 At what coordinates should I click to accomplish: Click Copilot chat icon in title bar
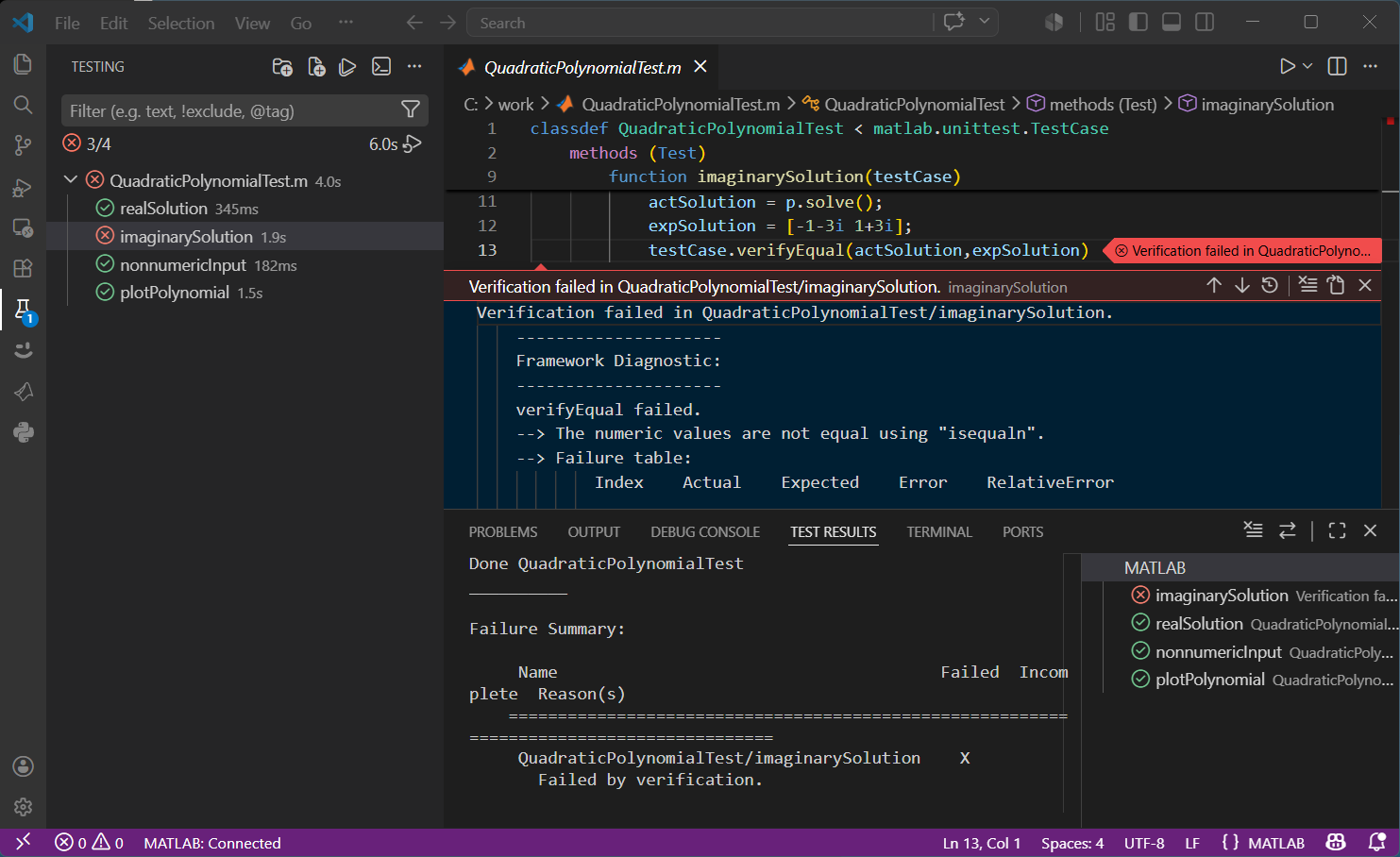(954, 22)
